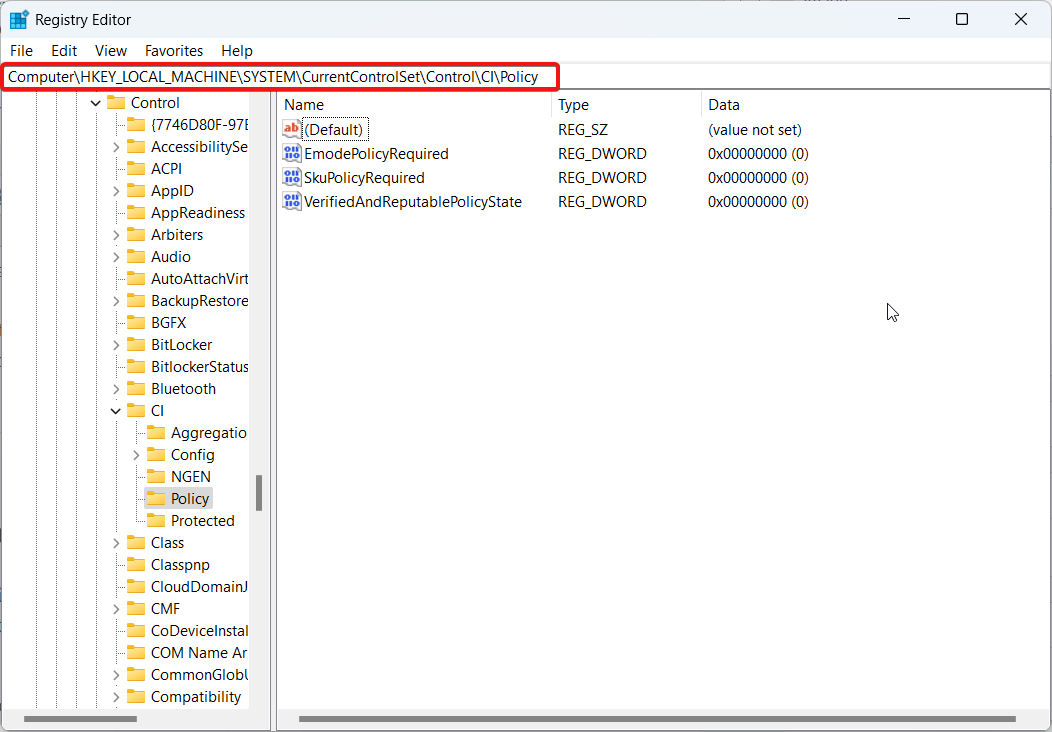Click the EmodePolicyRequired DWORD icon
The height and width of the screenshot is (732, 1052).
pyautogui.click(x=292, y=154)
